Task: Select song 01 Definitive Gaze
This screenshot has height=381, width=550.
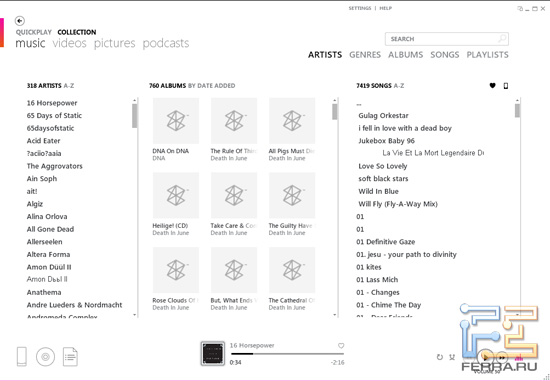Action: [x=386, y=242]
